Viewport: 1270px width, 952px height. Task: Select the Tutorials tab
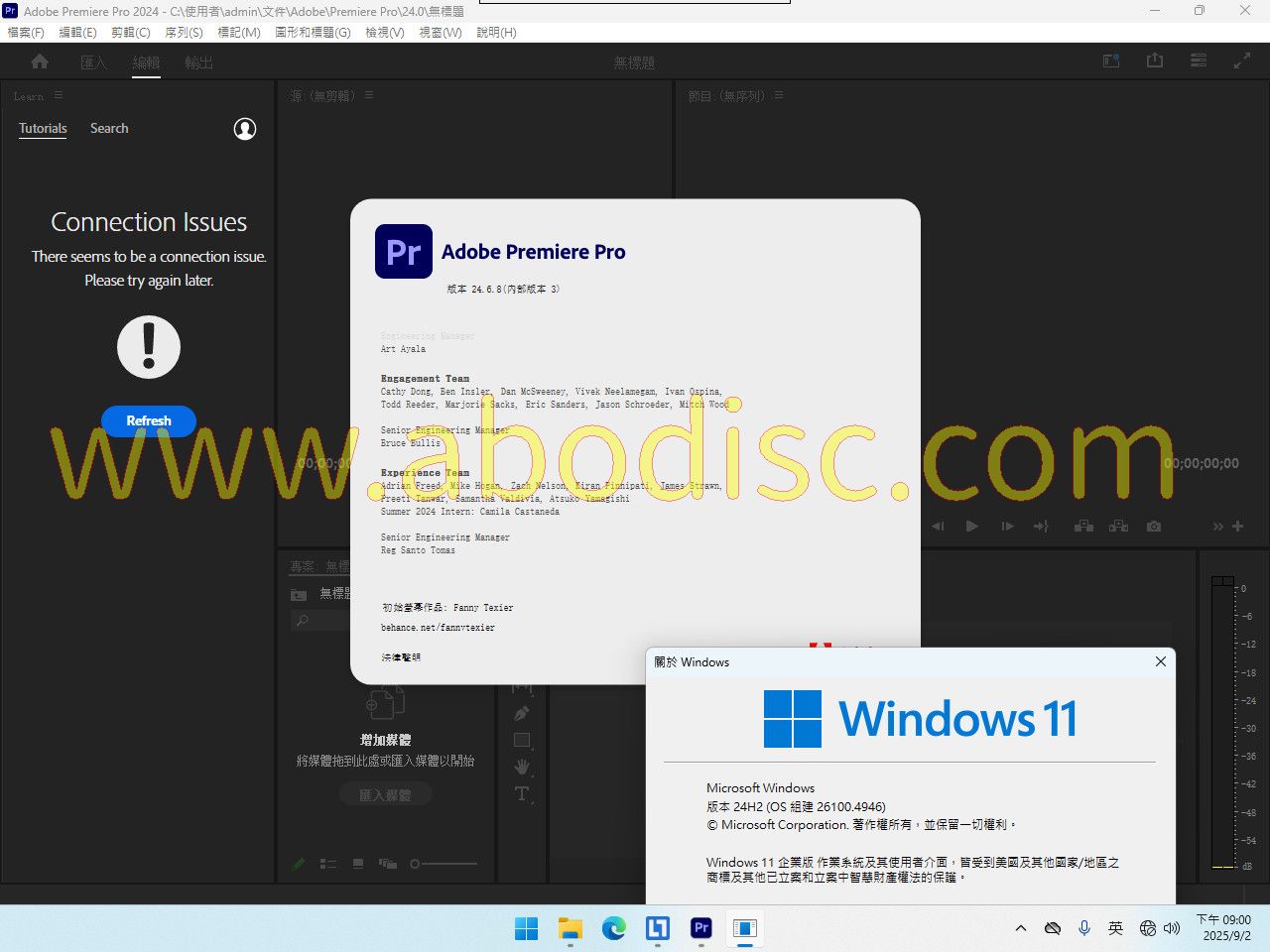43,129
